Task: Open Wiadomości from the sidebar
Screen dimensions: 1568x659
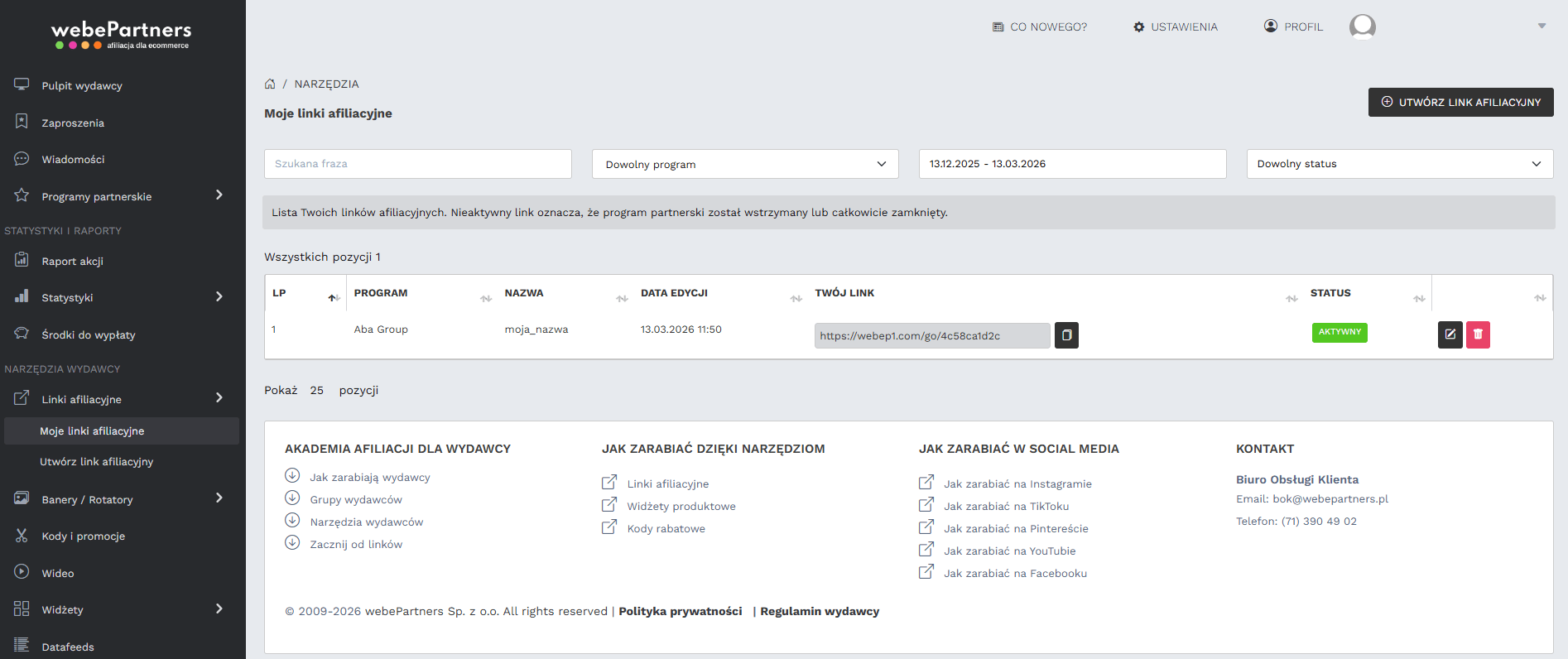Action: pyautogui.click(x=73, y=159)
